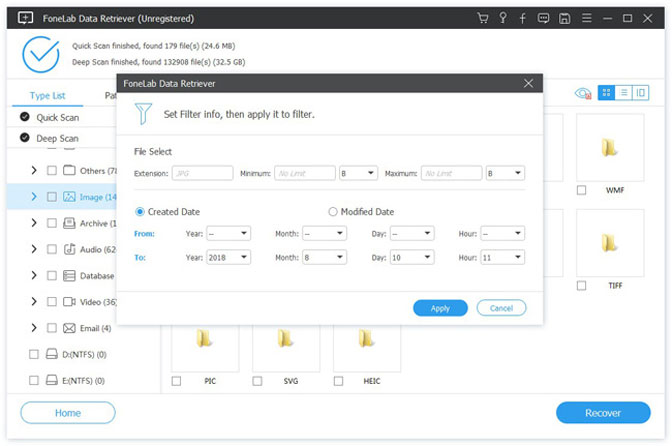Select the Created Date radio button
The width and height of the screenshot is (672, 446).
pyautogui.click(x=140, y=212)
